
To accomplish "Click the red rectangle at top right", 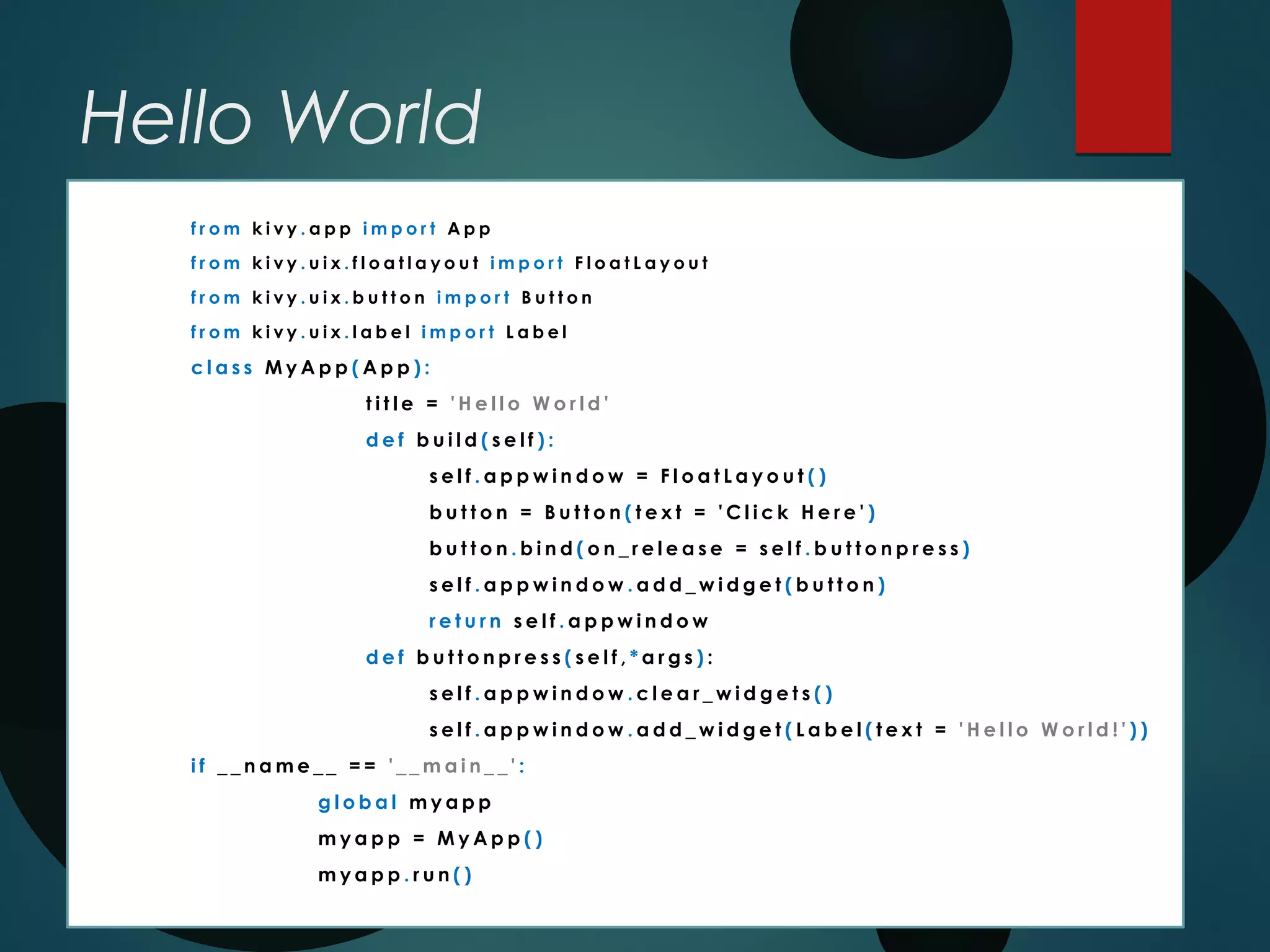I will (x=1122, y=76).
